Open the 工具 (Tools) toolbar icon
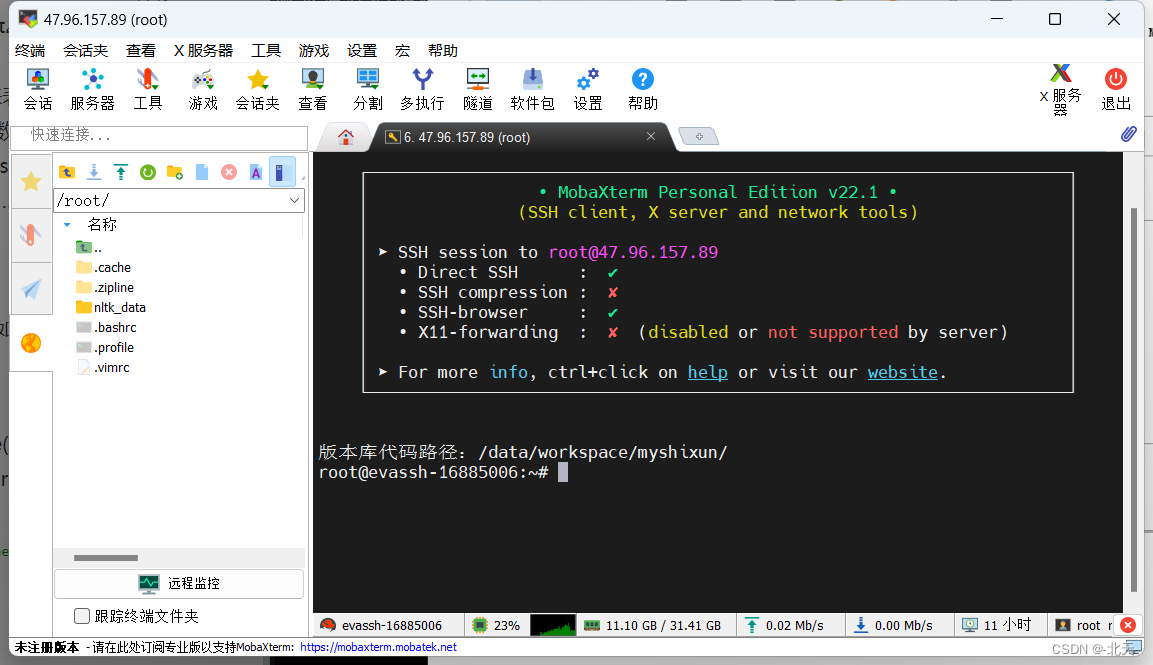The image size is (1153, 665). [148, 89]
